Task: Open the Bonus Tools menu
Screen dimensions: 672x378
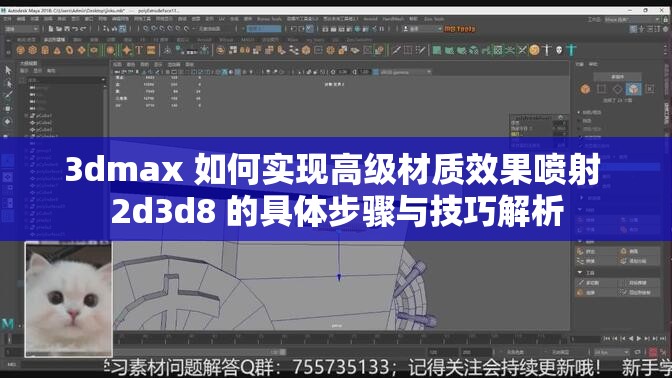Action: pyautogui.click(x=270, y=19)
